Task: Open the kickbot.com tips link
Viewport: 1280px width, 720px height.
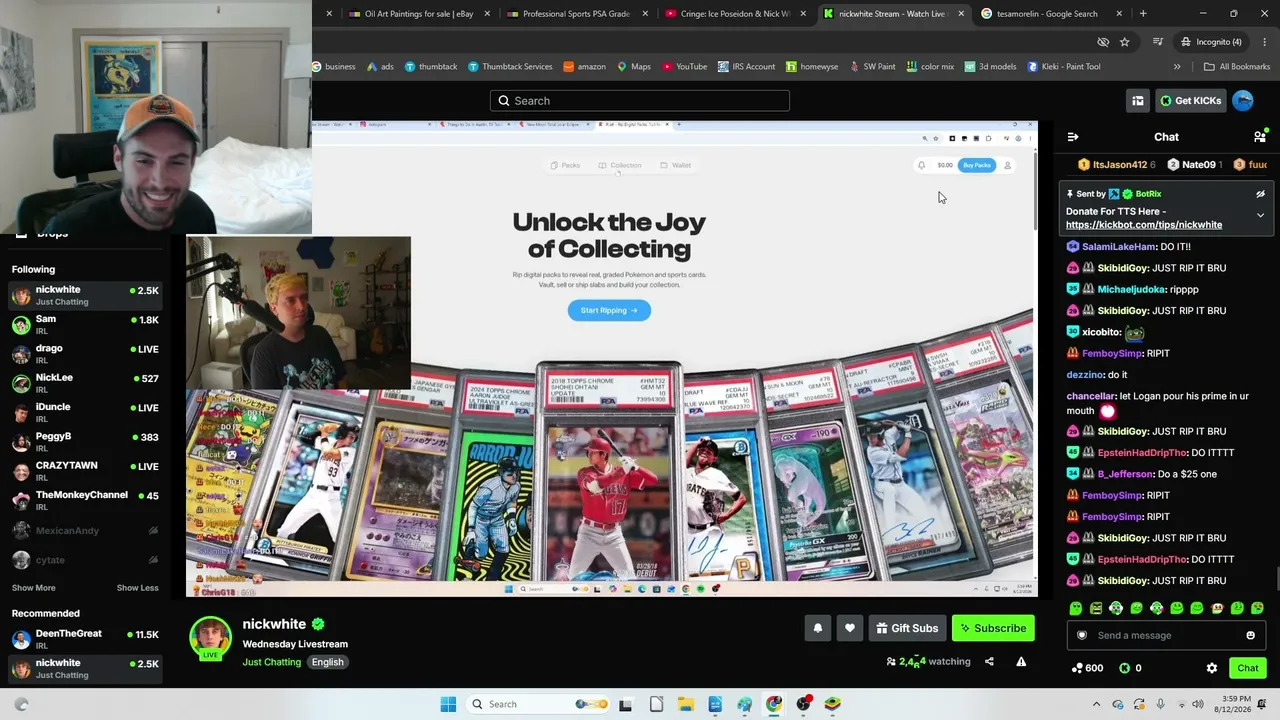Action: click(1144, 225)
